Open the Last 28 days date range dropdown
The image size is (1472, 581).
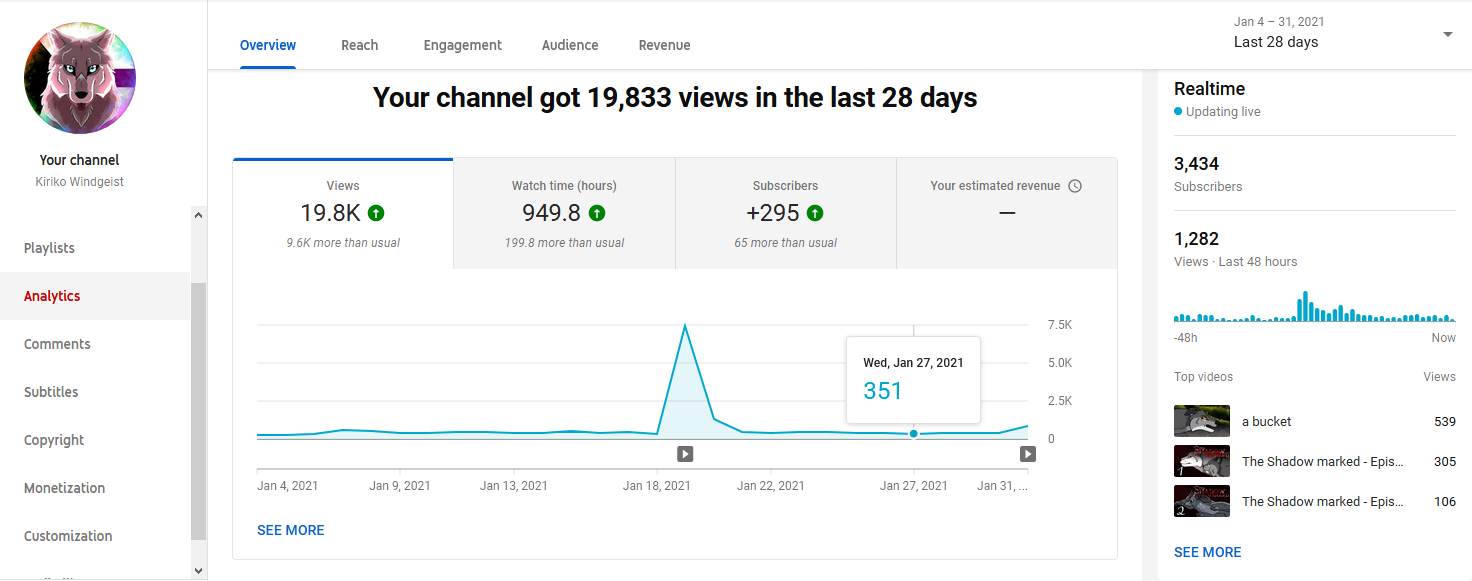pos(1446,34)
